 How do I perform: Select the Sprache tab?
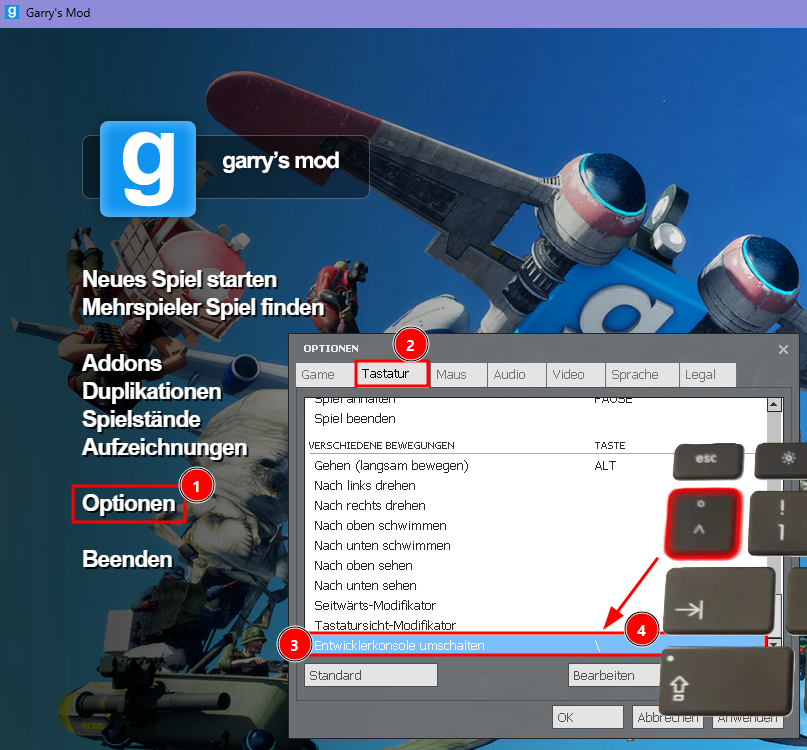(x=635, y=375)
